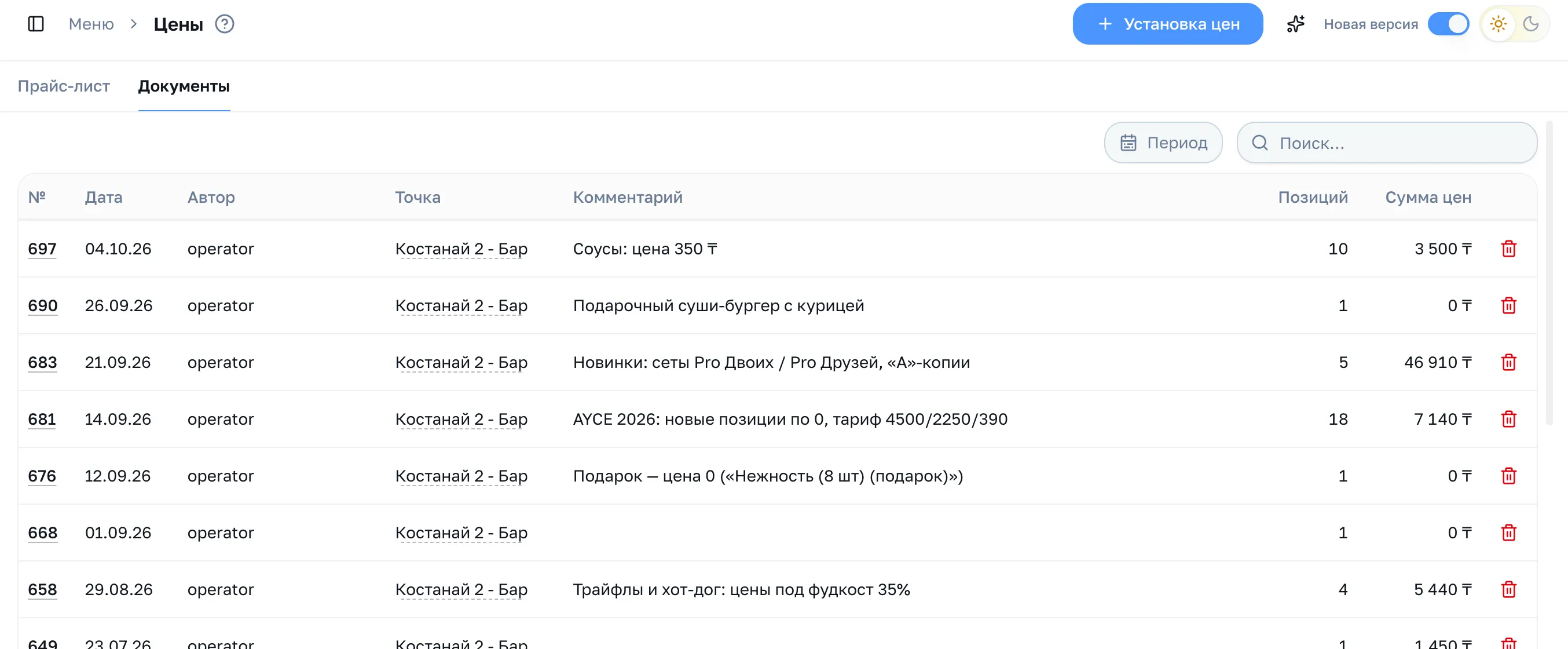Click the Точка column header
This screenshot has width=1568, height=649.
tap(417, 197)
